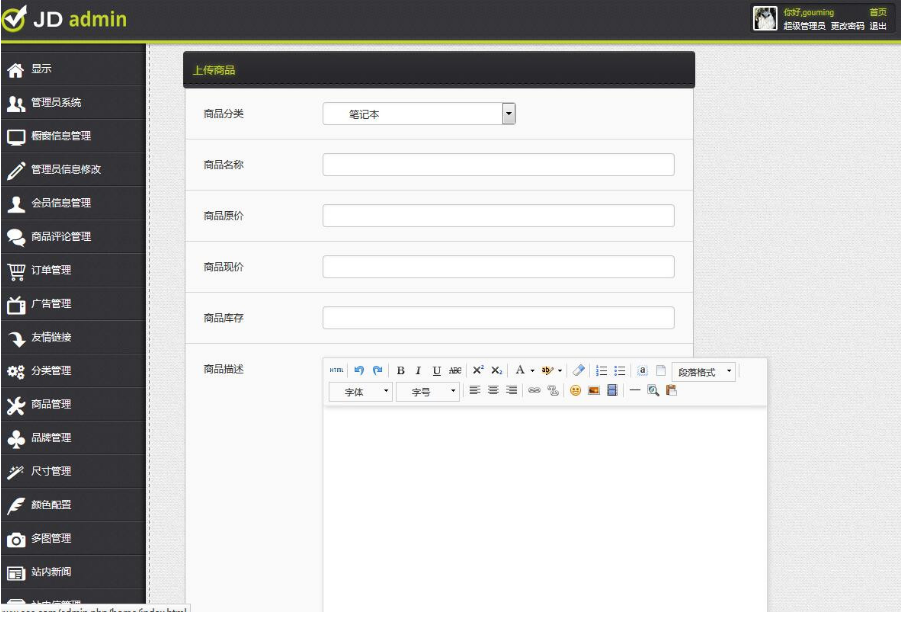The height and width of the screenshot is (623, 902).
Task: Open the 段落格式 paragraph format dropdown
Action: (x=704, y=372)
